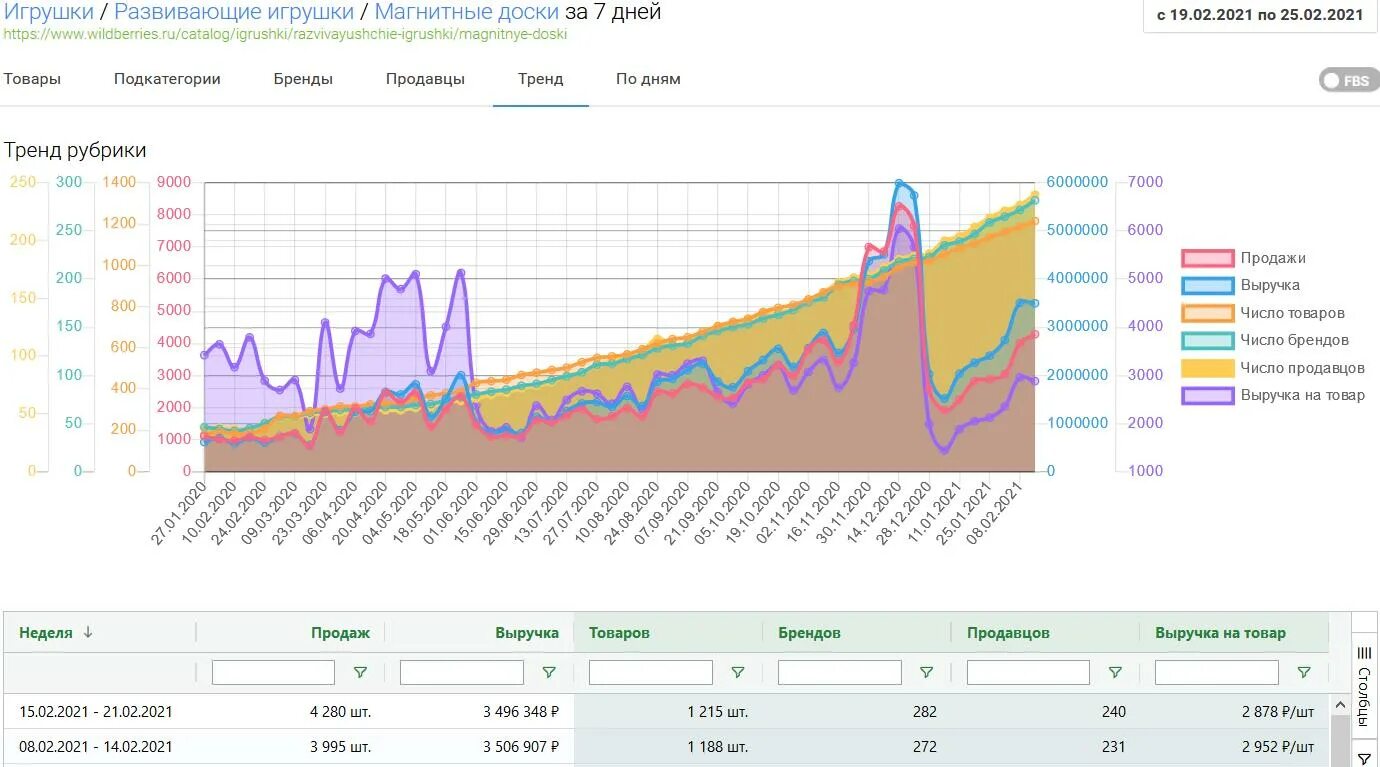Click the Тренд рубрики chart heading

pyautogui.click(x=75, y=151)
